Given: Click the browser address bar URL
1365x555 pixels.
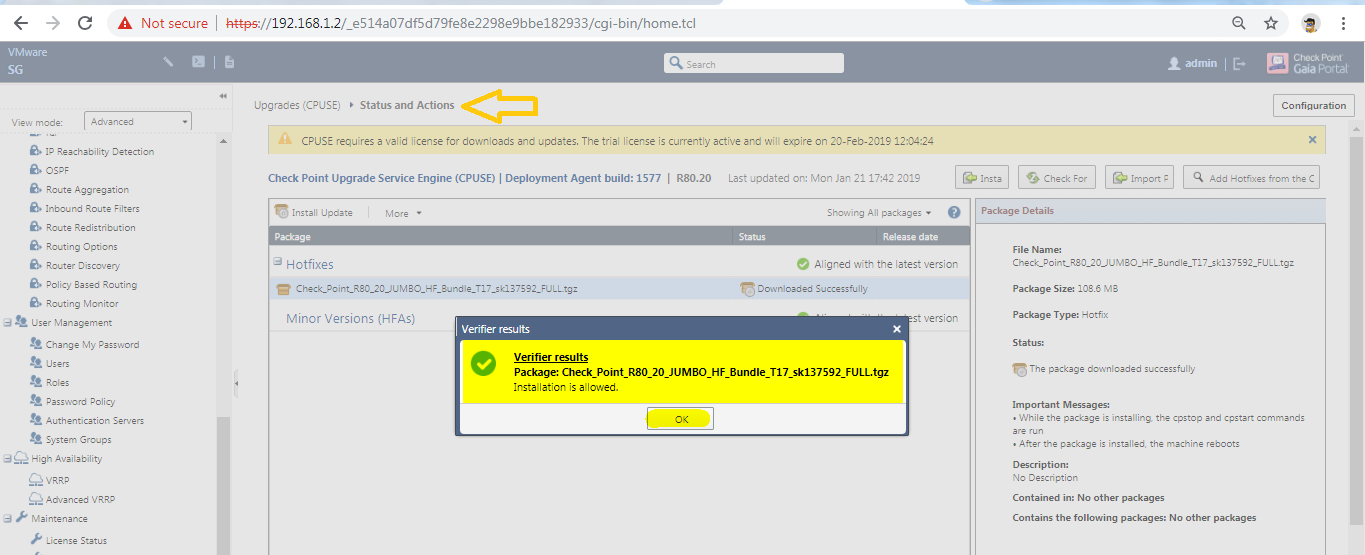Looking at the screenshot, I should click(460, 23).
